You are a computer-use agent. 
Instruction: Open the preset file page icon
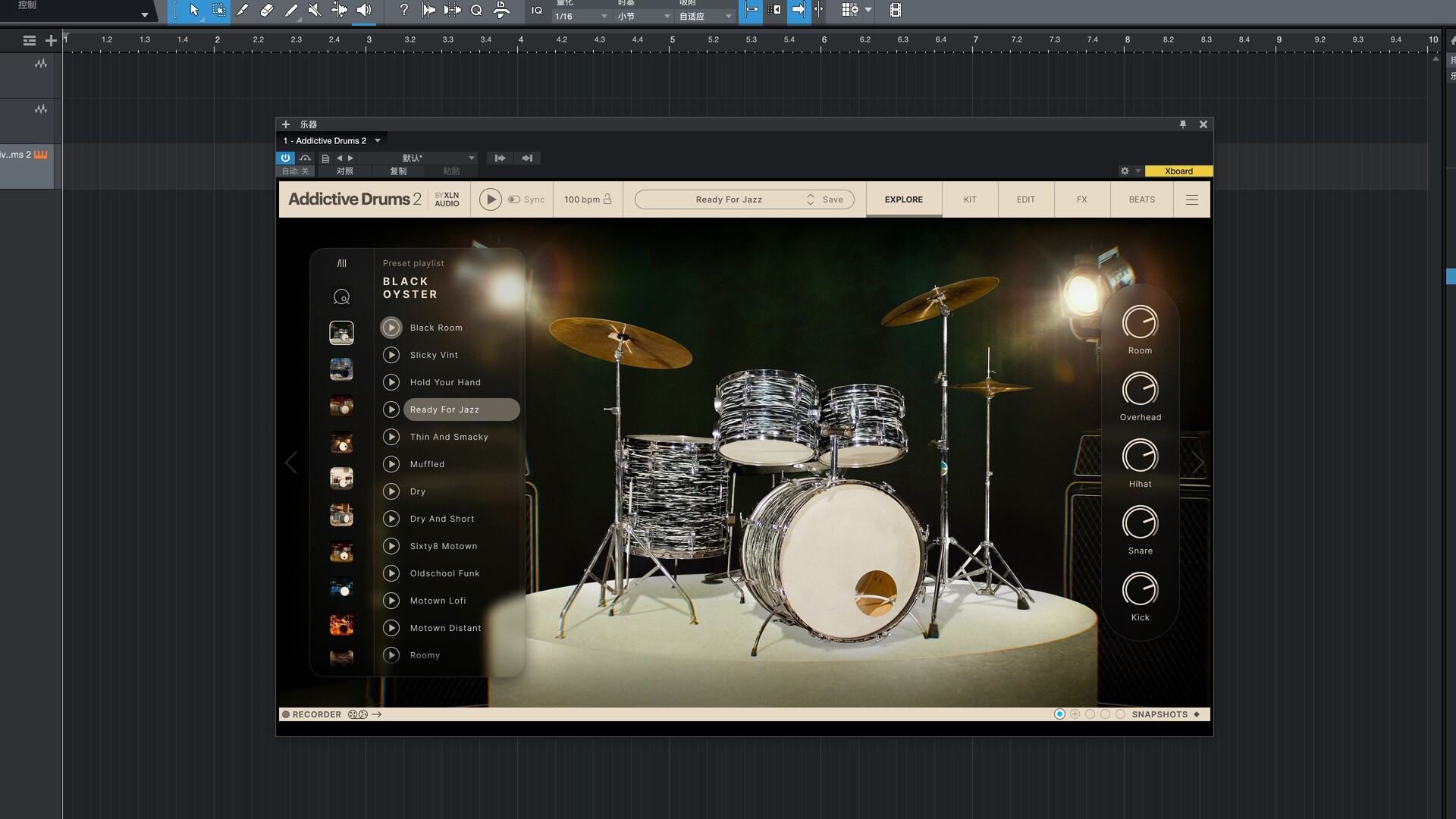point(325,158)
